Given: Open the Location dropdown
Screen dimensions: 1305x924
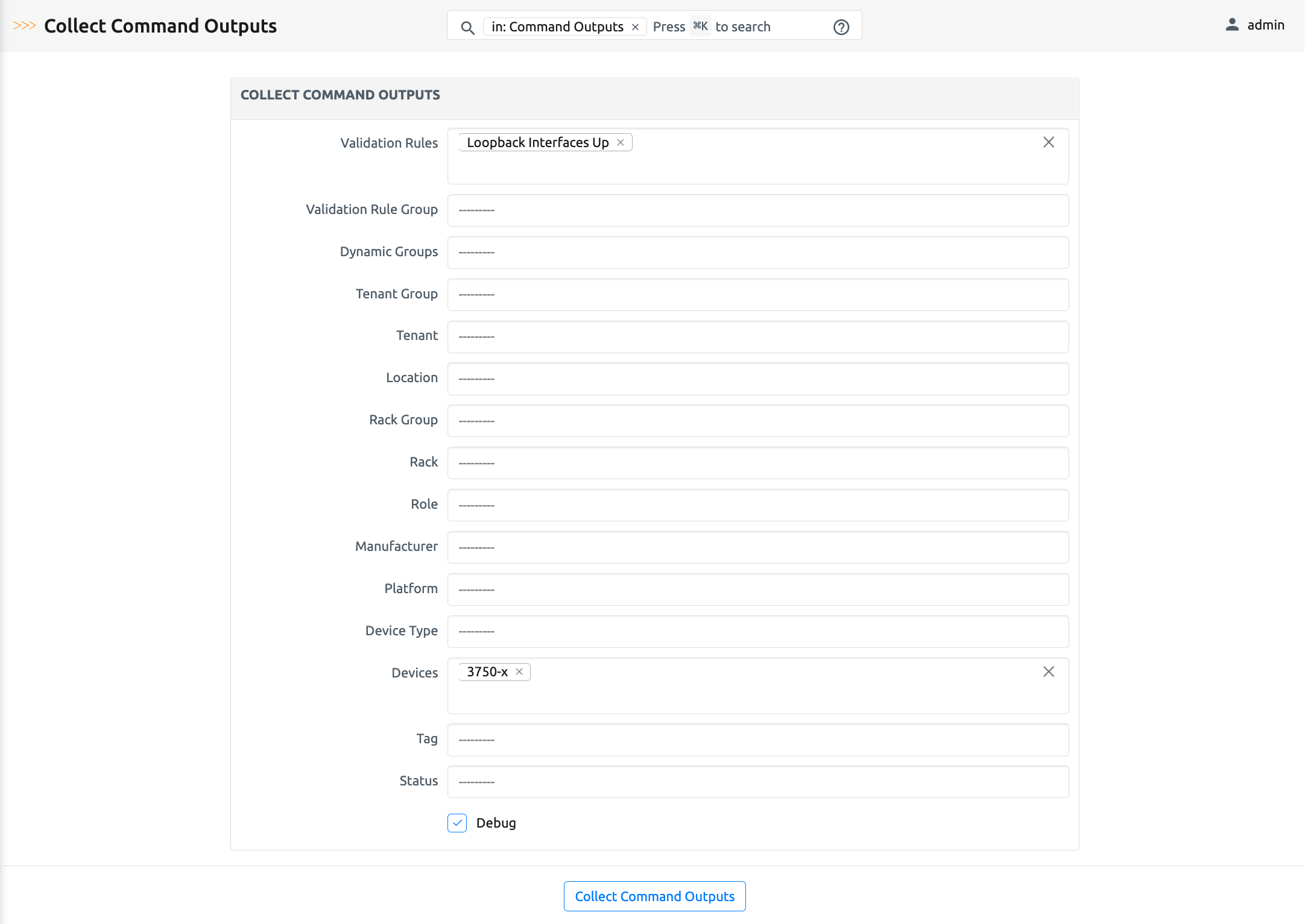Looking at the screenshot, I should 757,379.
